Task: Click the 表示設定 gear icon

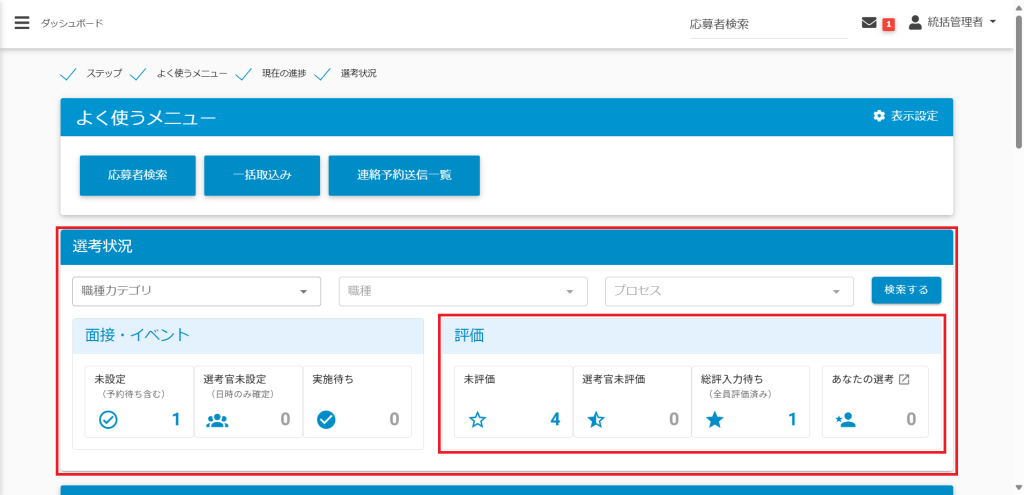Action: pos(879,116)
